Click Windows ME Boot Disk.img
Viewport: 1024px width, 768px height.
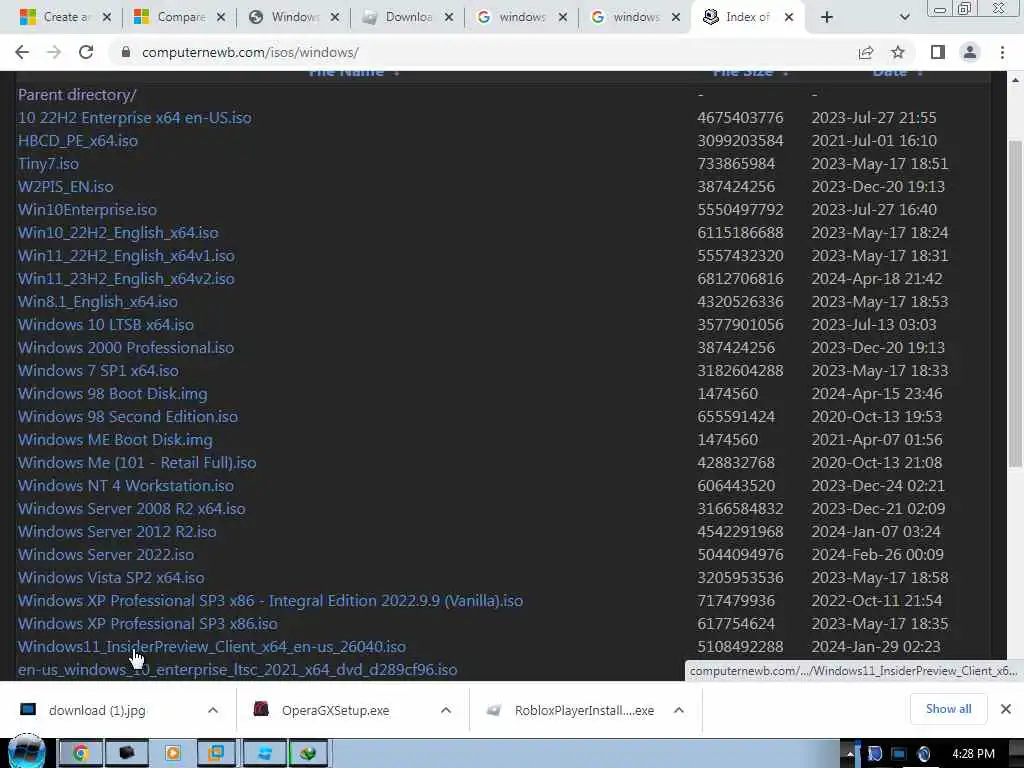click(115, 440)
